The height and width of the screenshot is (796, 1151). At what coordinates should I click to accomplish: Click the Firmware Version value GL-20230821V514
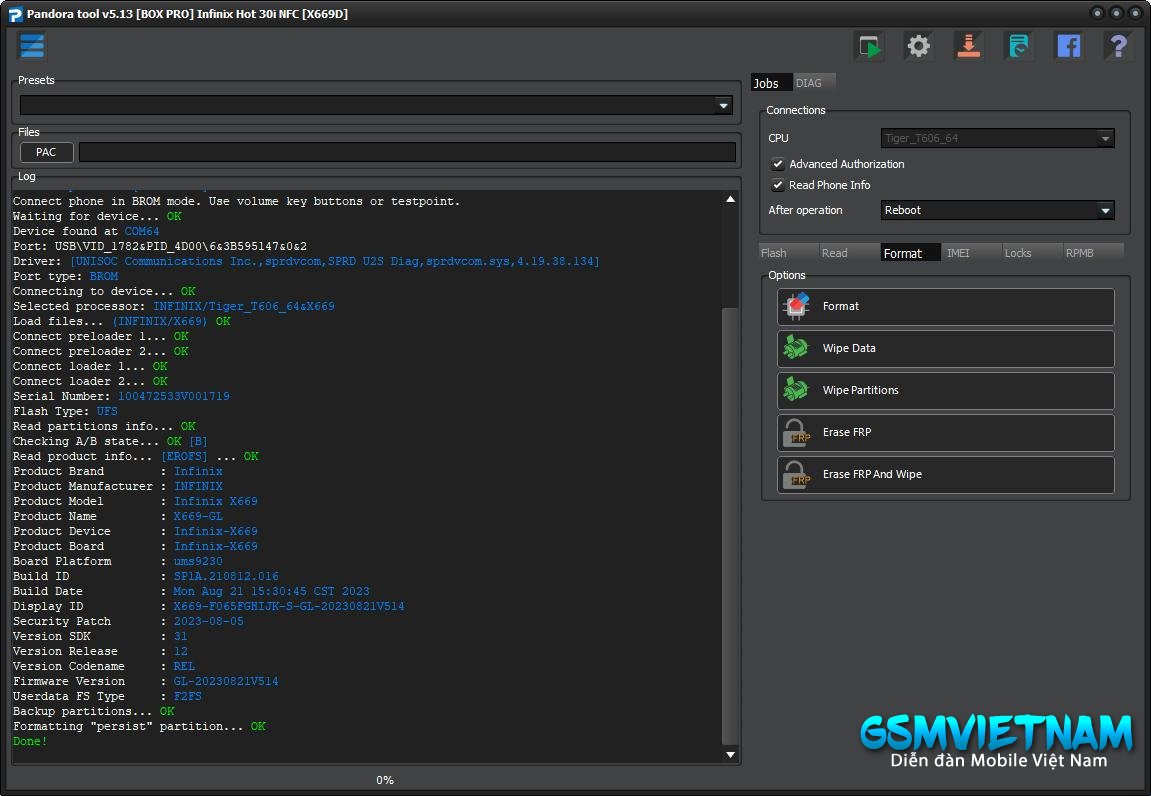[226, 681]
